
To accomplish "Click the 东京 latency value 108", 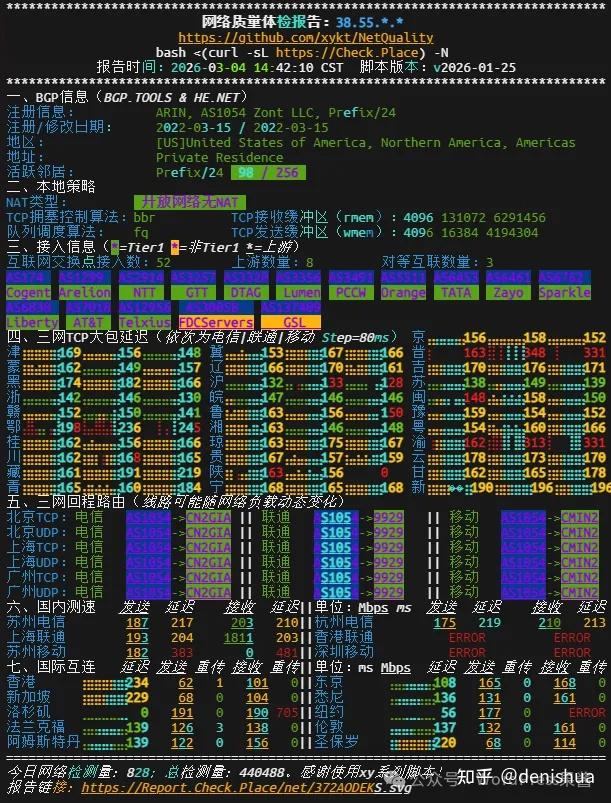I will pyautogui.click(x=445, y=683).
